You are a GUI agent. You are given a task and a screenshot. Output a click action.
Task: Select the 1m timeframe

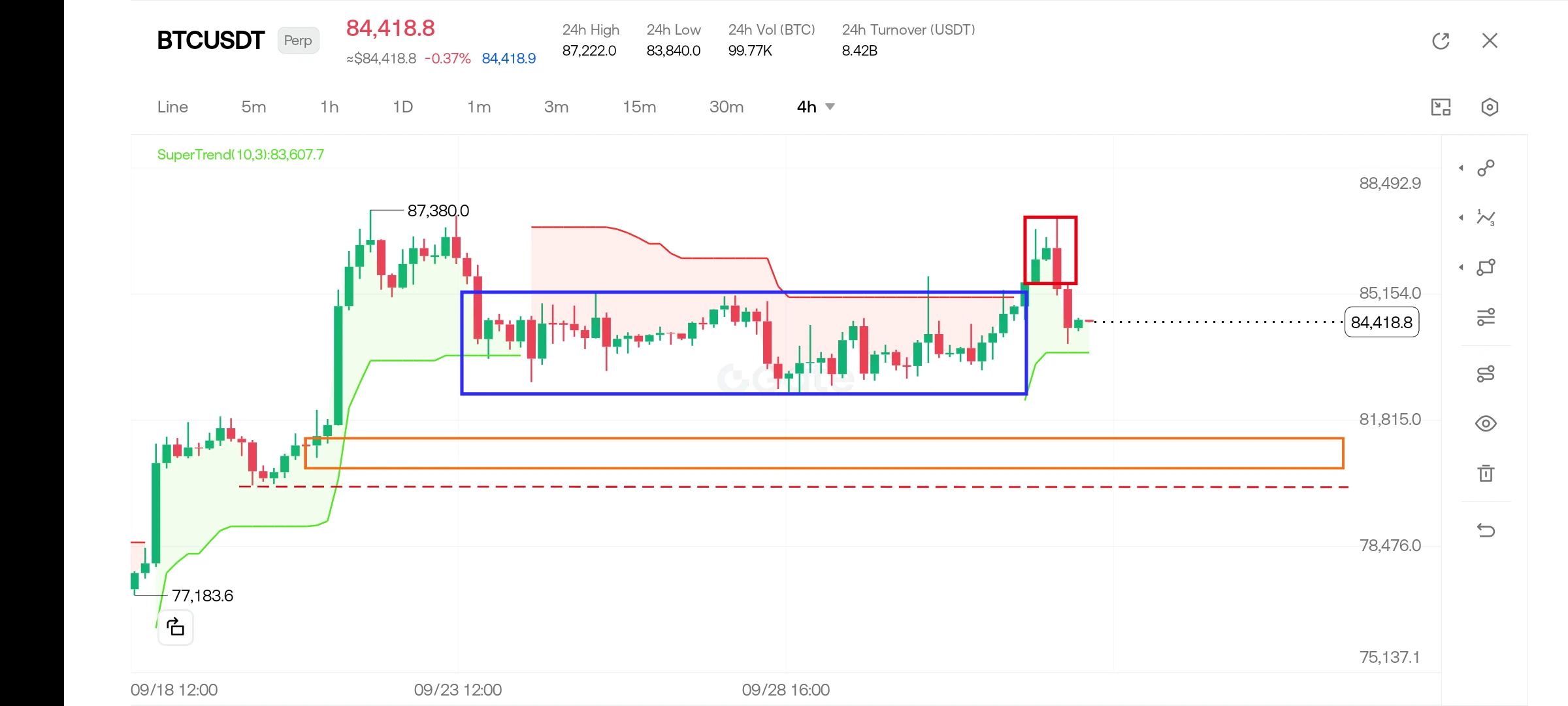tap(479, 107)
